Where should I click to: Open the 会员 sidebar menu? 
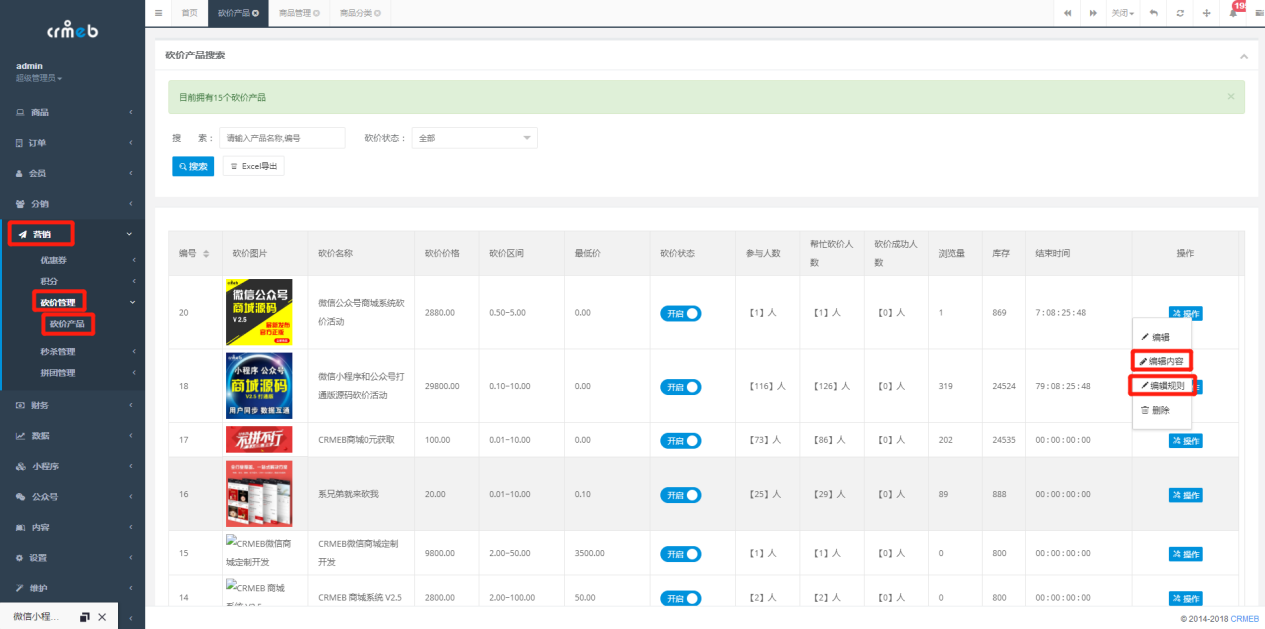point(72,173)
